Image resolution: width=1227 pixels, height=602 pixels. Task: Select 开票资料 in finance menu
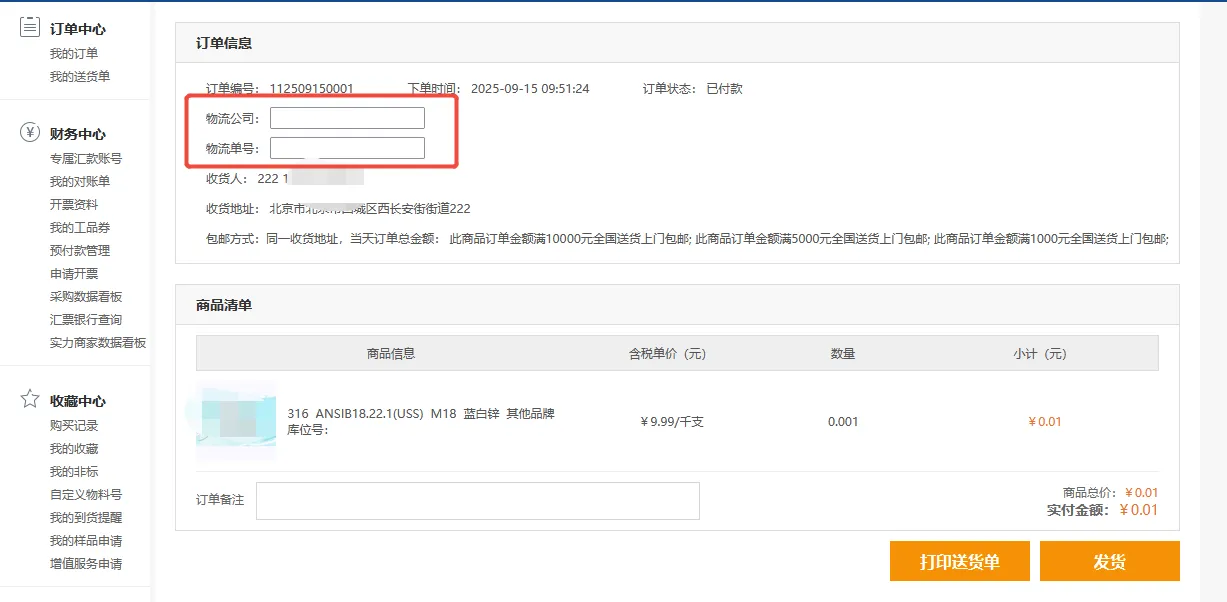74,205
